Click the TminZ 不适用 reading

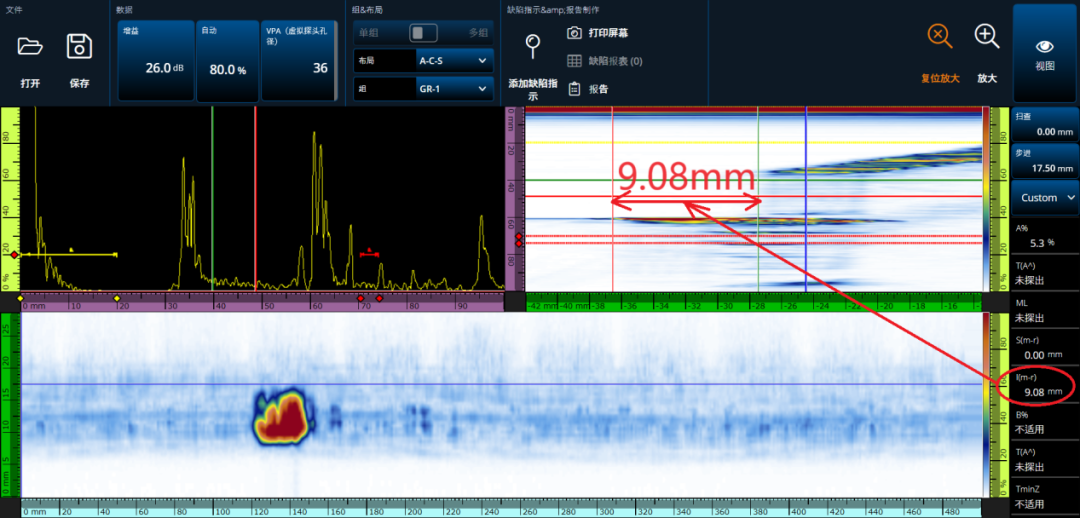click(x=1044, y=497)
